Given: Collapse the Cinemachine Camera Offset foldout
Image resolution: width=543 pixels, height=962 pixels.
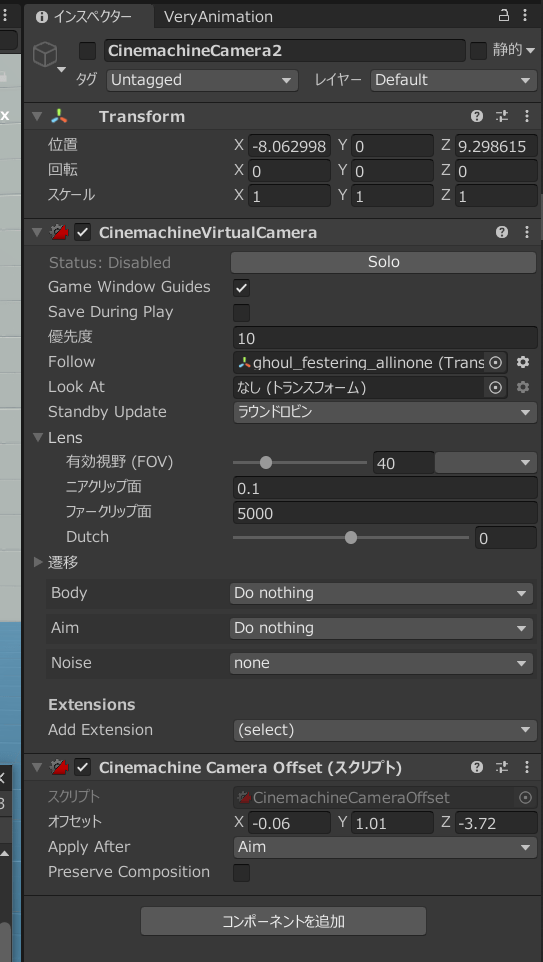Looking at the screenshot, I should coord(37,767).
